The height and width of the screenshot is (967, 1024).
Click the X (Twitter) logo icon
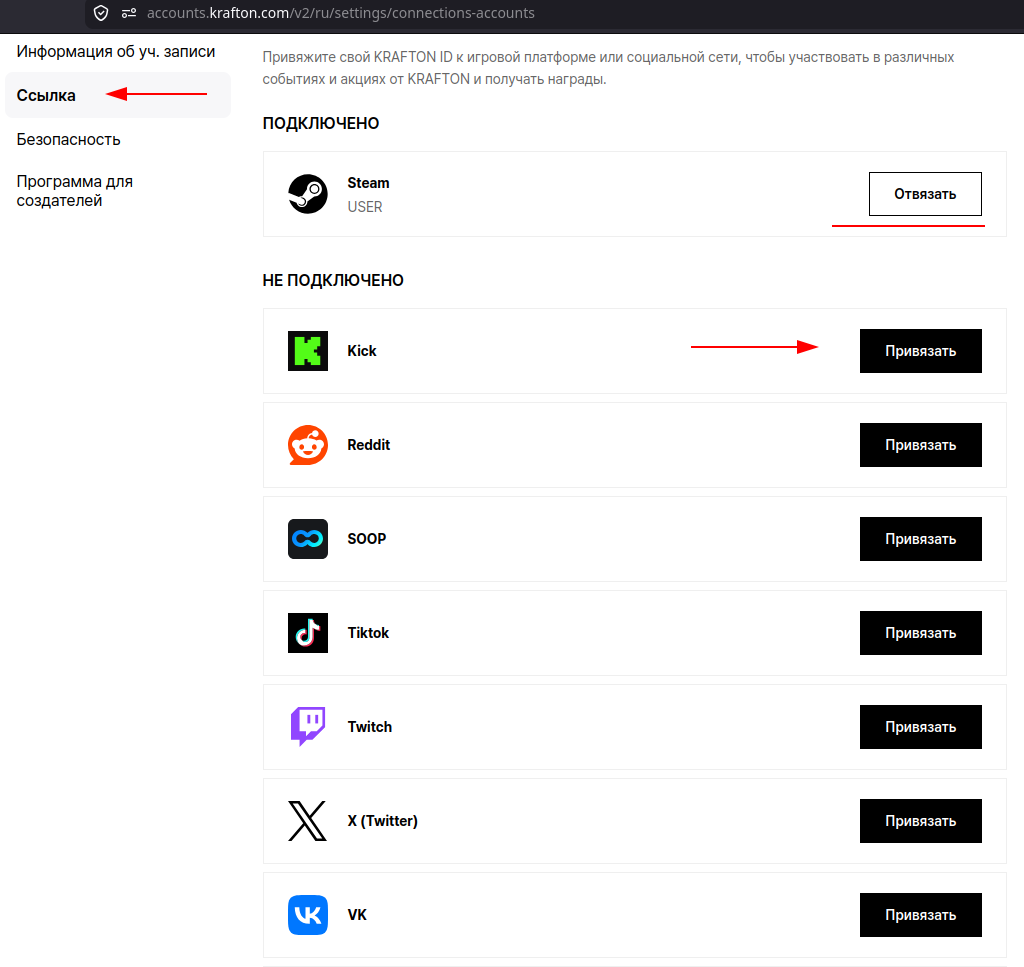[x=308, y=821]
